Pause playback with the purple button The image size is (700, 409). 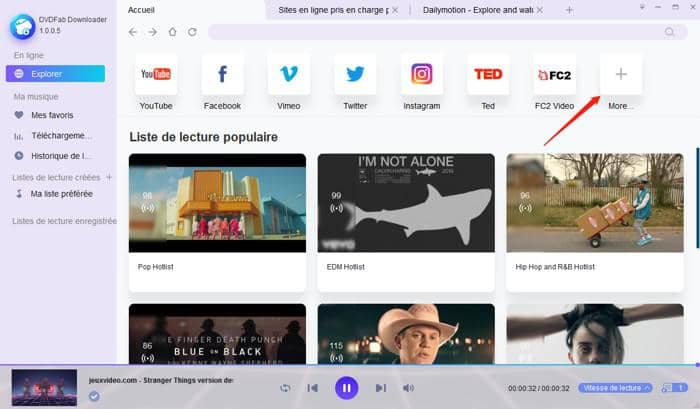tap(346, 388)
